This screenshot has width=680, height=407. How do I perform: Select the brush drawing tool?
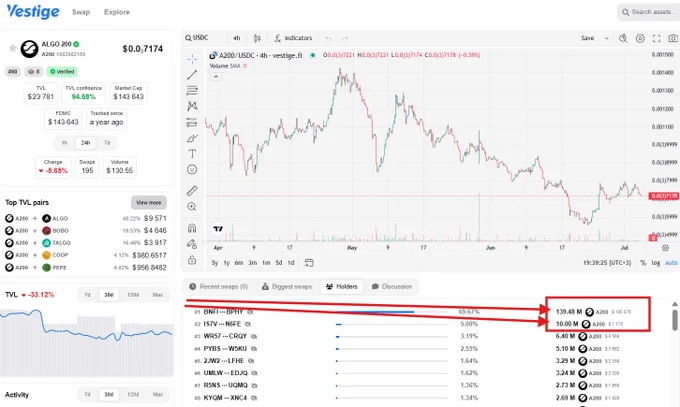(192, 138)
